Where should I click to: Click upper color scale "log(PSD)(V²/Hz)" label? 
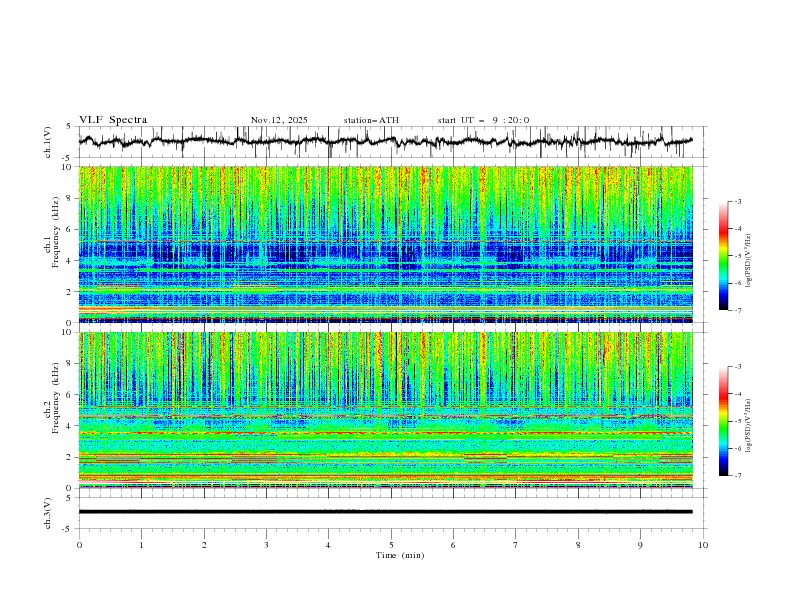(x=748, y=261)
